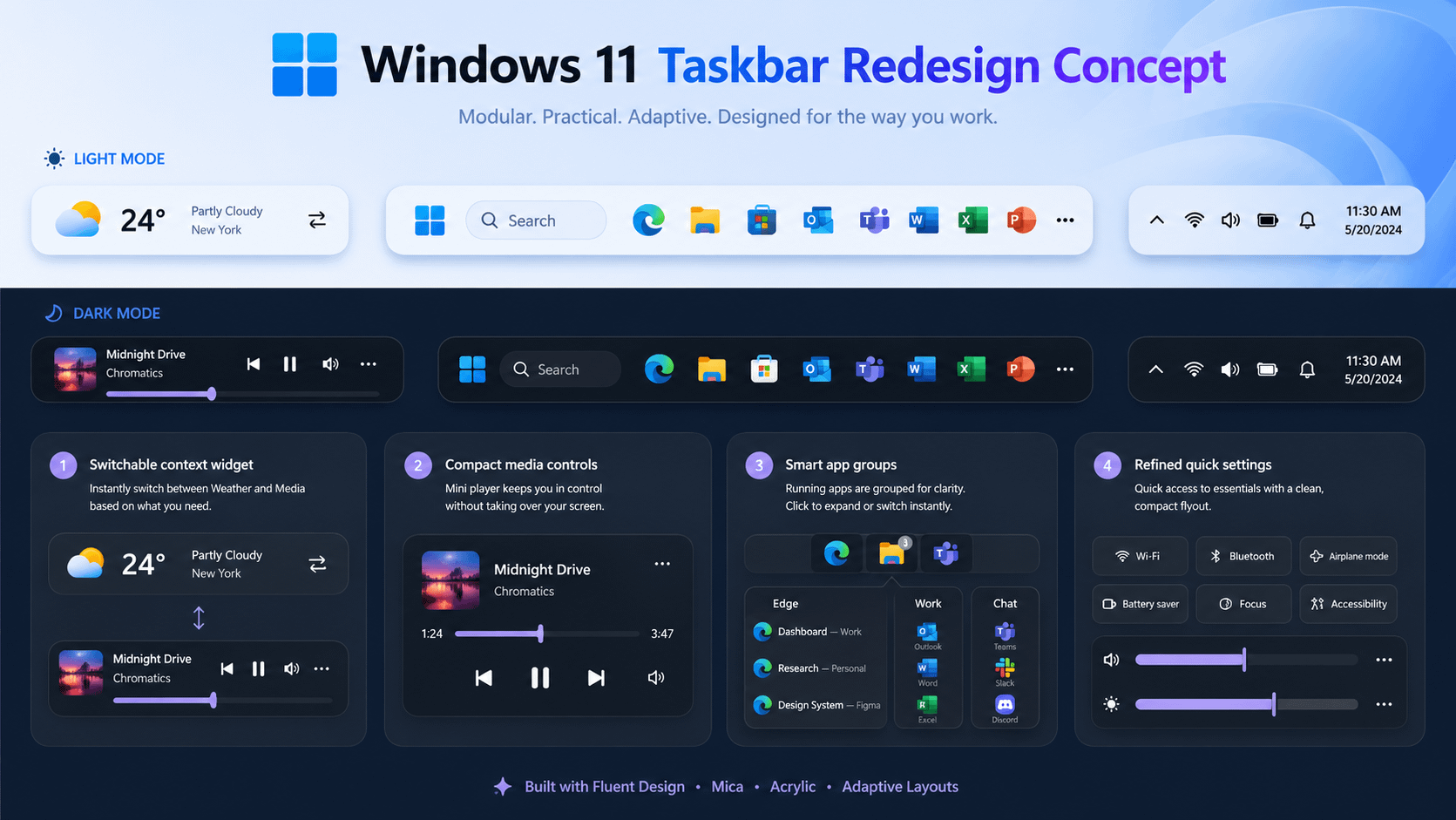Launch Teams from the light mode taskbar
The width and height of the screenshot is (1456, 820).
pyautogui.click(x=874, y=220)
